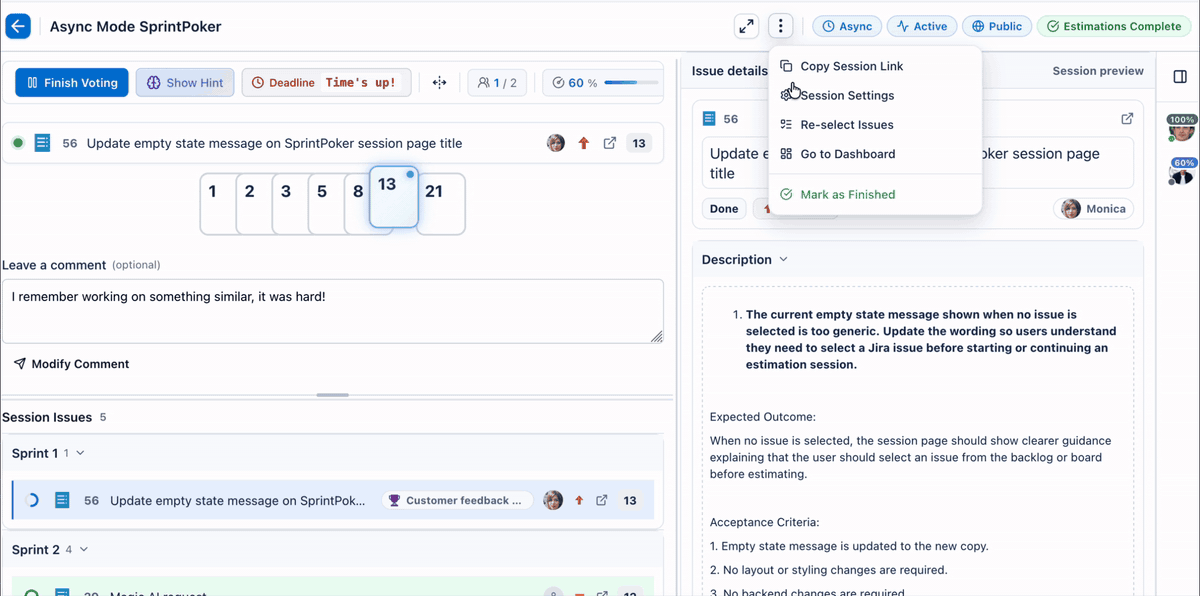Viewport: 1200px width, 596px height.
Task: Open the Active status dropdown
Action: pyautogui.click(x=922, y=27)
